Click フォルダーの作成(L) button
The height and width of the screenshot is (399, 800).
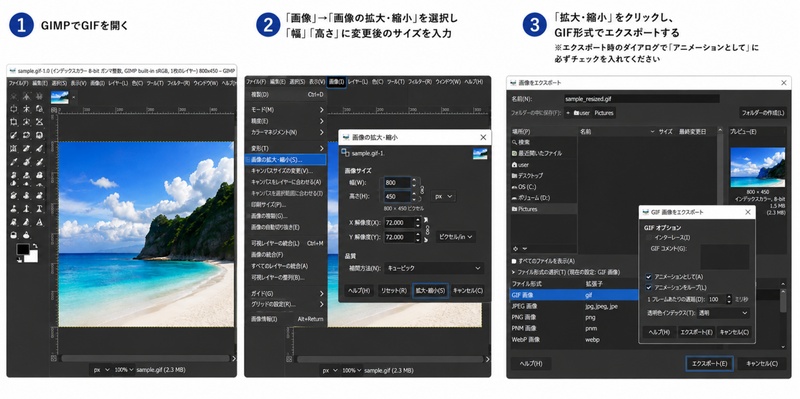pos(763,113)
